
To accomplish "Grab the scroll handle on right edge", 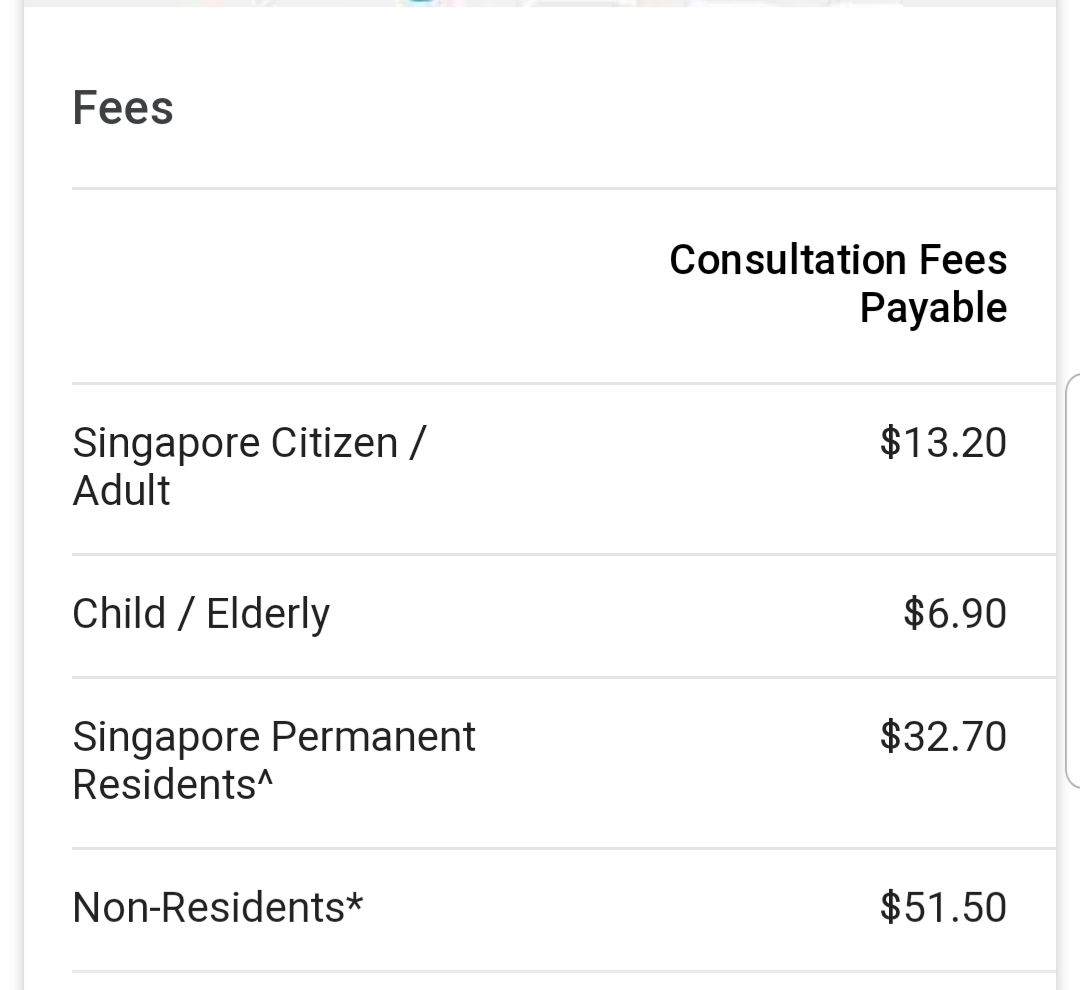I will 1072,580.
